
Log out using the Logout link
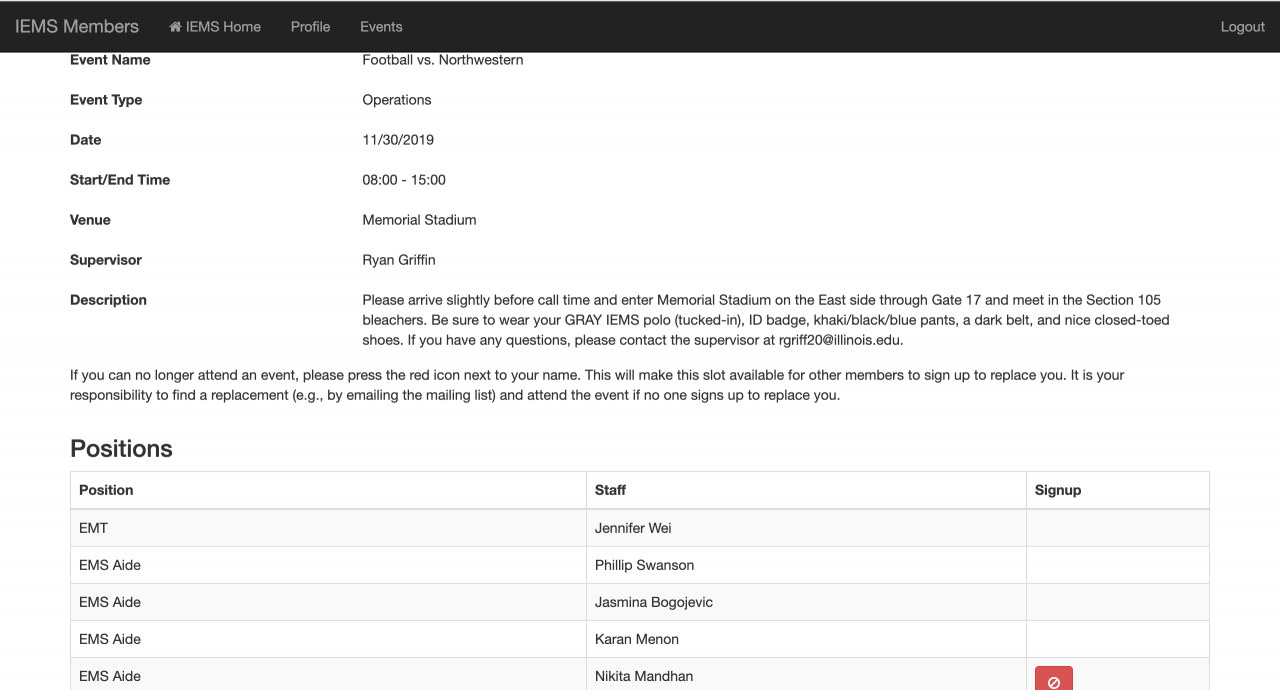coord(1242,27)
